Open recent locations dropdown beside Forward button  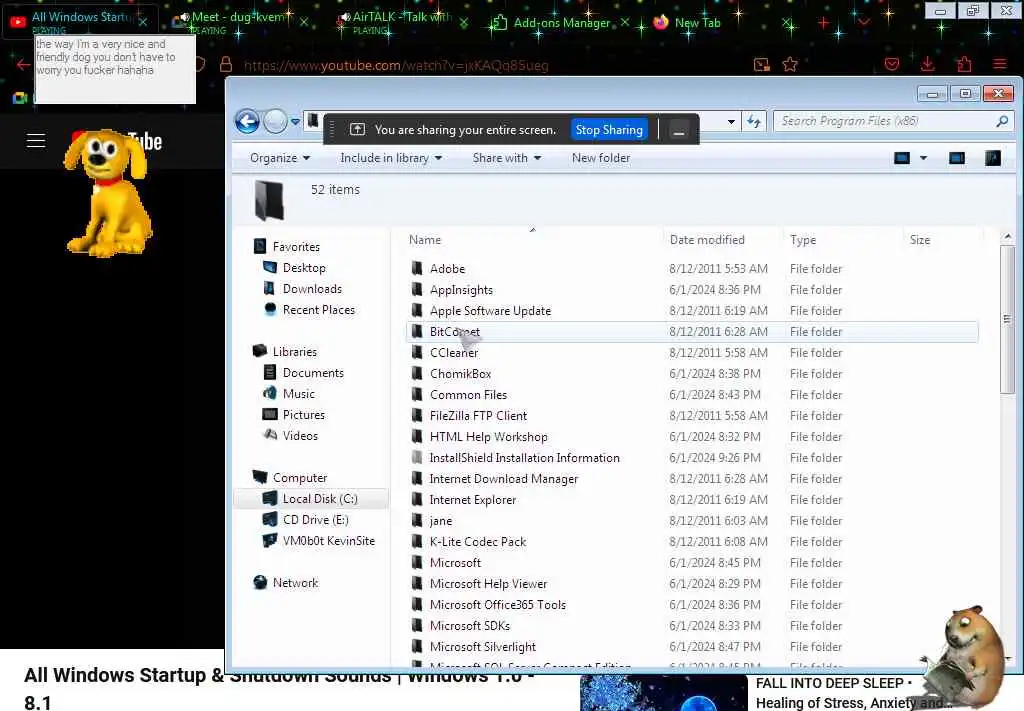pyautogui.click(x=295, y=122)
